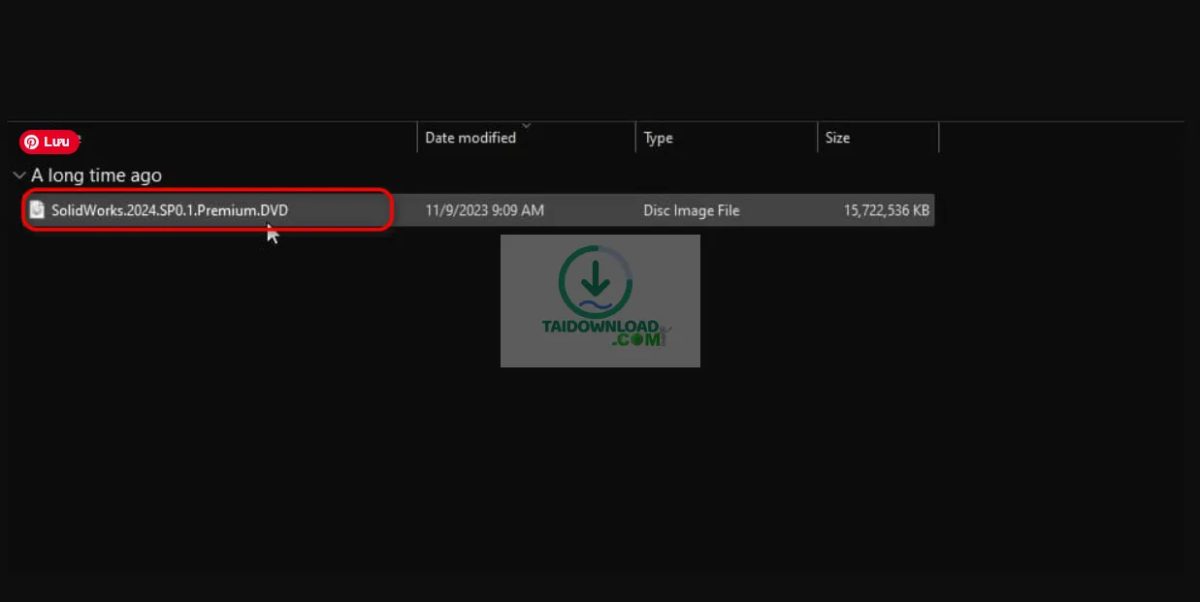The image size is (1200, 602).
Task: Click the Disc Image File type cell
Action: coord(691,210)
